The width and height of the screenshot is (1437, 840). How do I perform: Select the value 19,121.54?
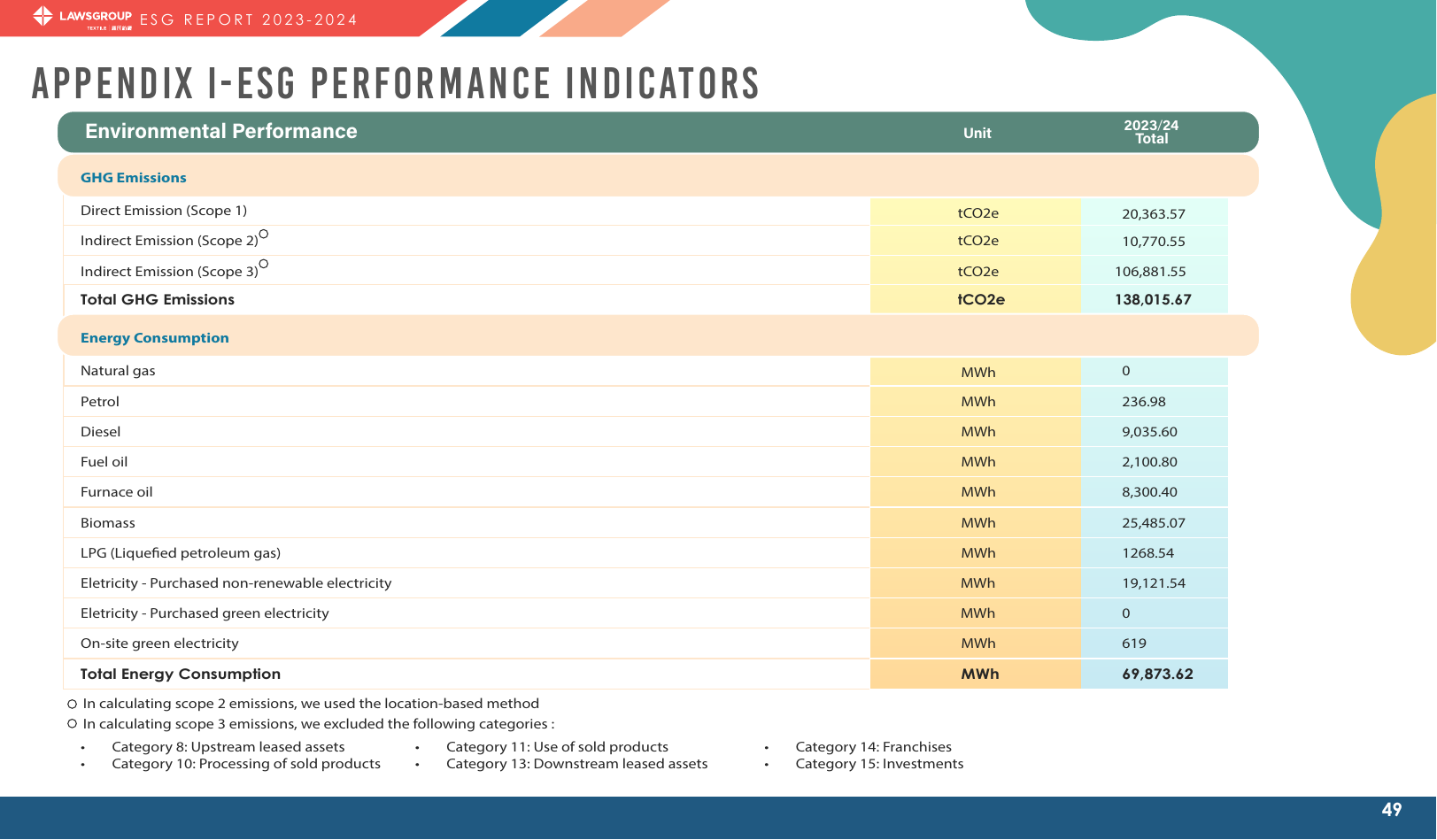click(1154, 582)
